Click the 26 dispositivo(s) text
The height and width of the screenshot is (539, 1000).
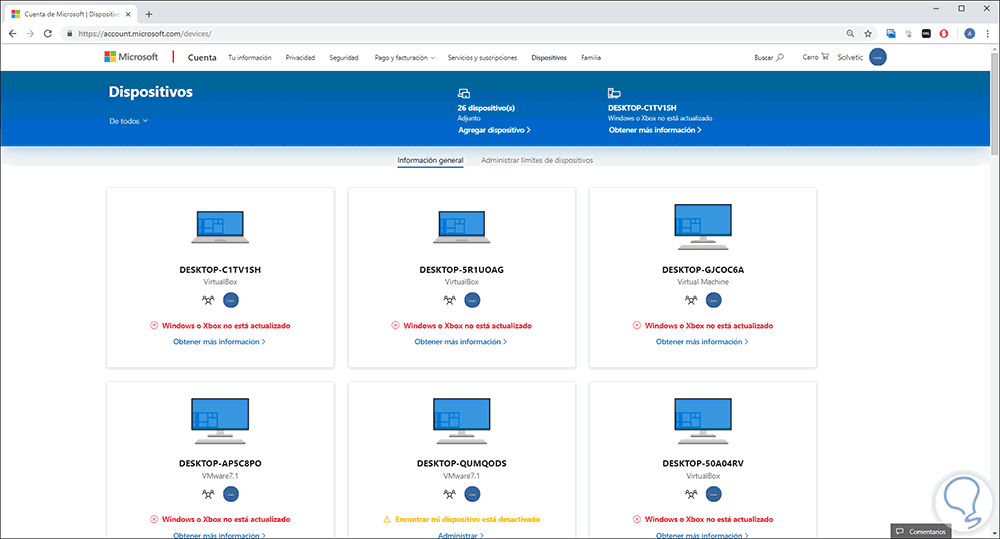tap(486, 108)
